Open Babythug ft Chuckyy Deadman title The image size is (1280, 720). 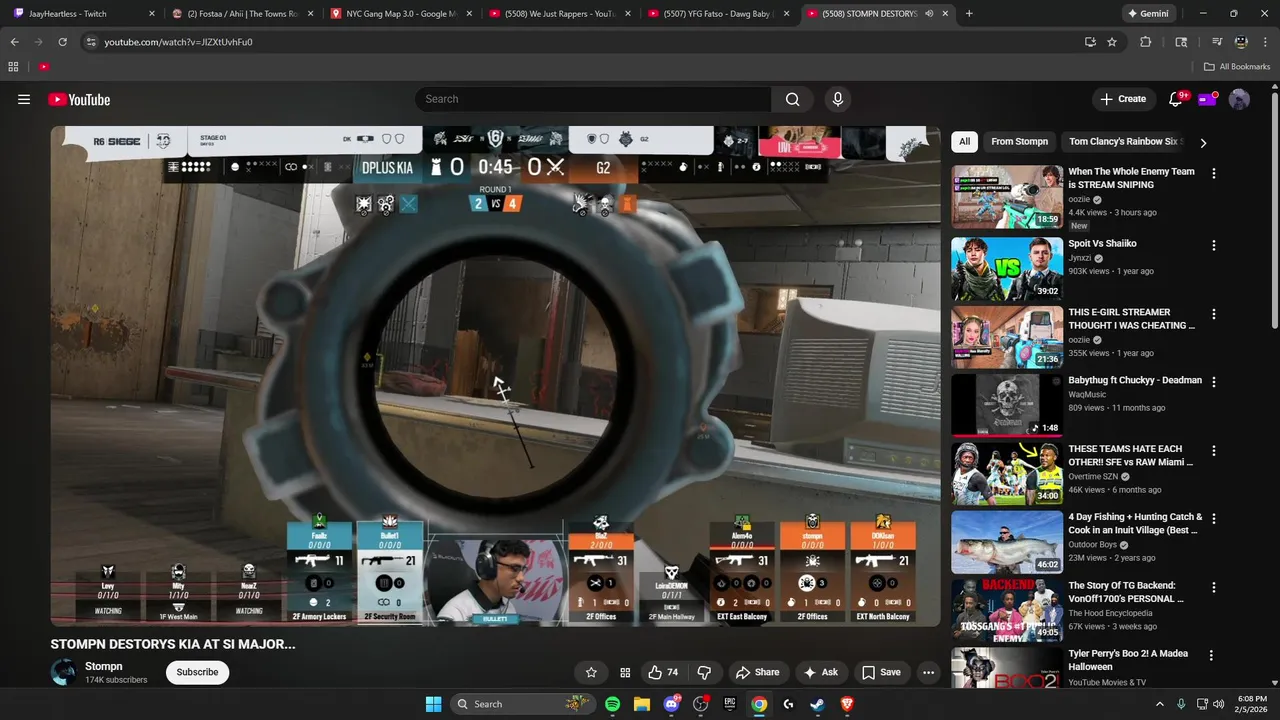(x=1135, y=380)
